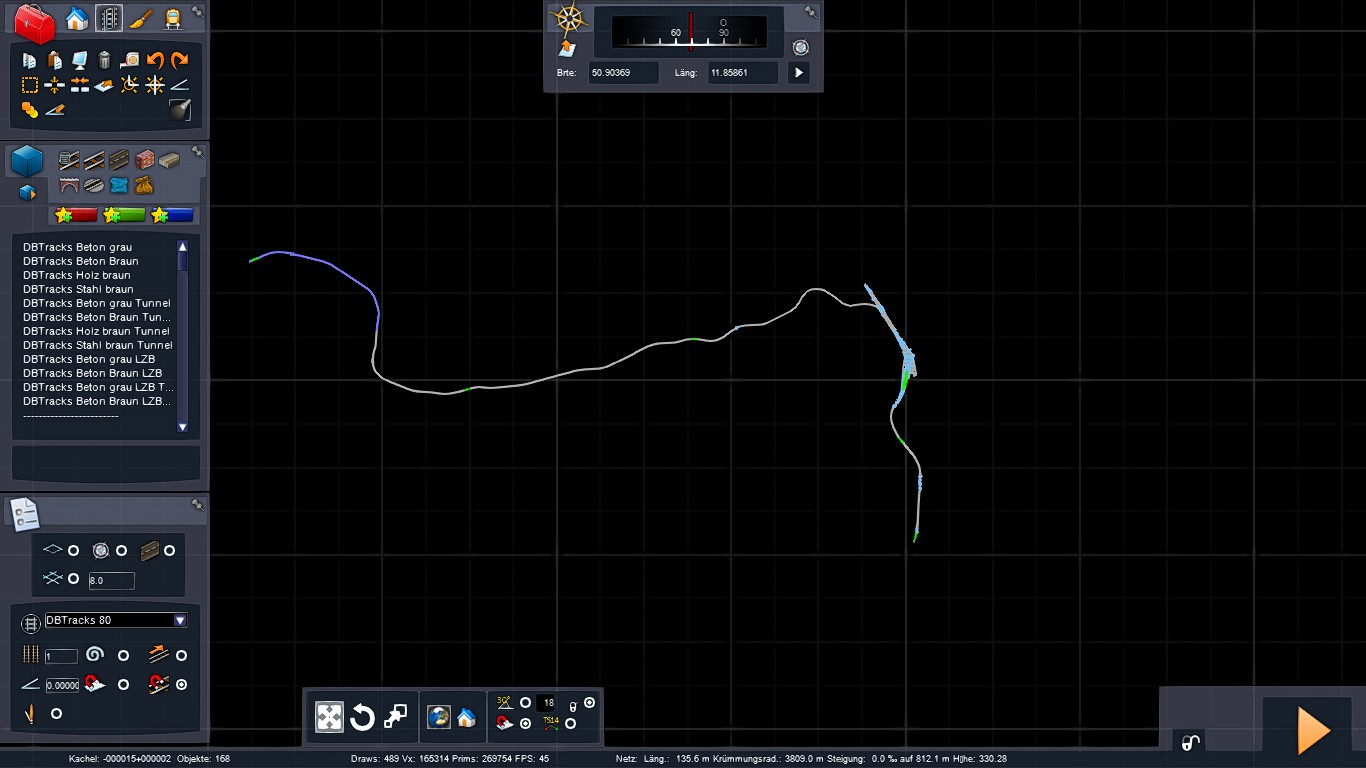
Task: Undo the last action with orange arrow
Action: click(155, 60)
